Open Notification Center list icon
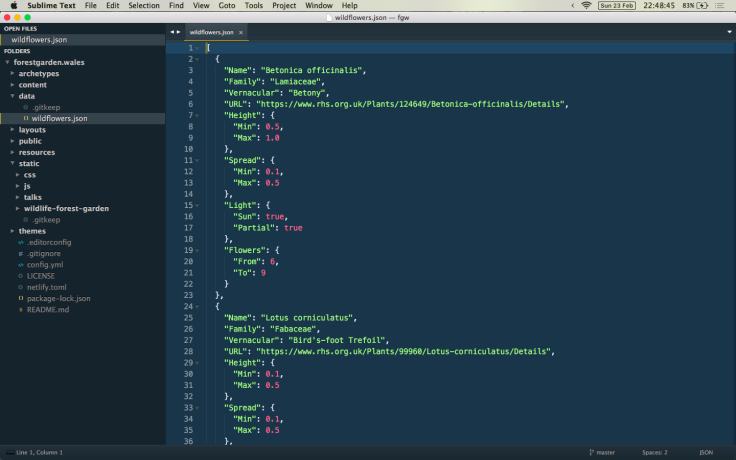 tap(719, 6)
